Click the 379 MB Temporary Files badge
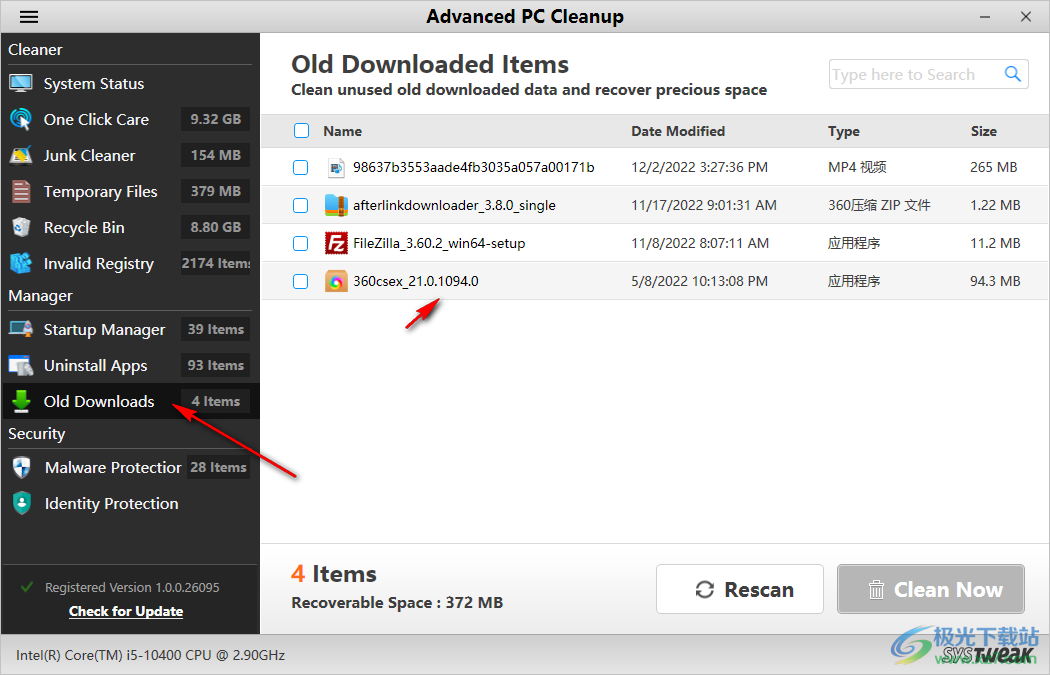Image resolution: width=1050 pixels, height=675 pixels. click(216, 192)
